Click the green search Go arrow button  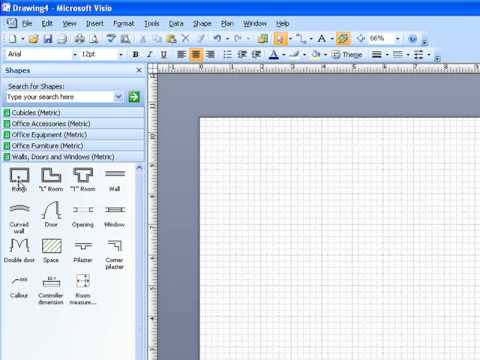(134, 97)
